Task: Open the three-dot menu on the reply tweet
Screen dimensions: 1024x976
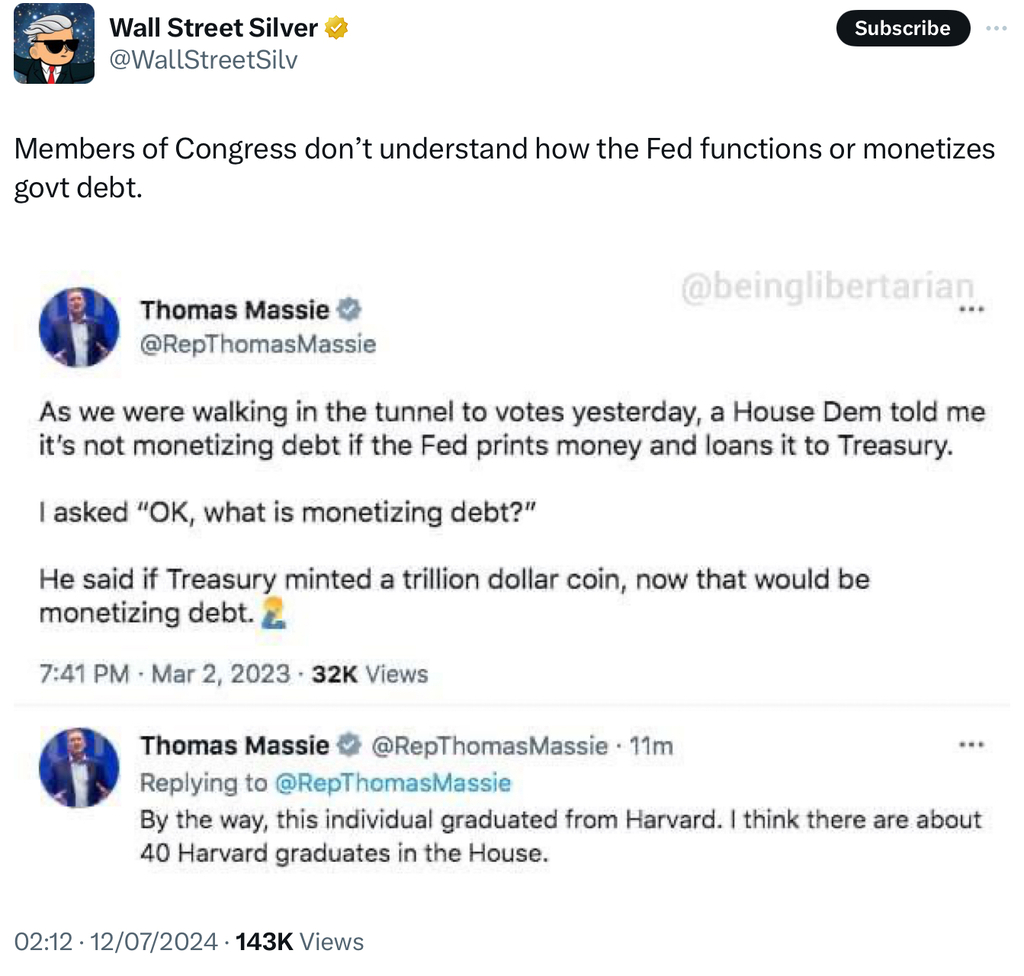Action: (972, 745)
